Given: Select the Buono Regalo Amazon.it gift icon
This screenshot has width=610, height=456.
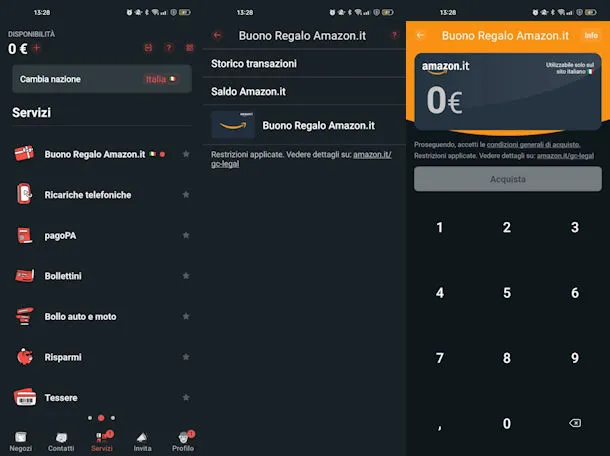Looking at the screenshot, I should [x=24, y=154].
